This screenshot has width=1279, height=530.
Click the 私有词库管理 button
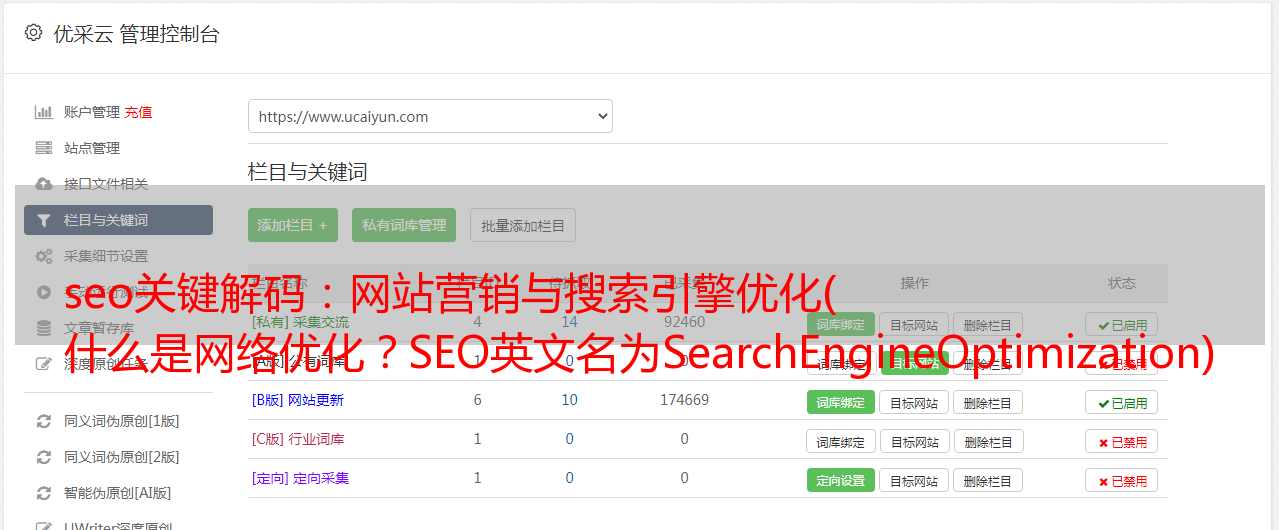tap(404, 225)
